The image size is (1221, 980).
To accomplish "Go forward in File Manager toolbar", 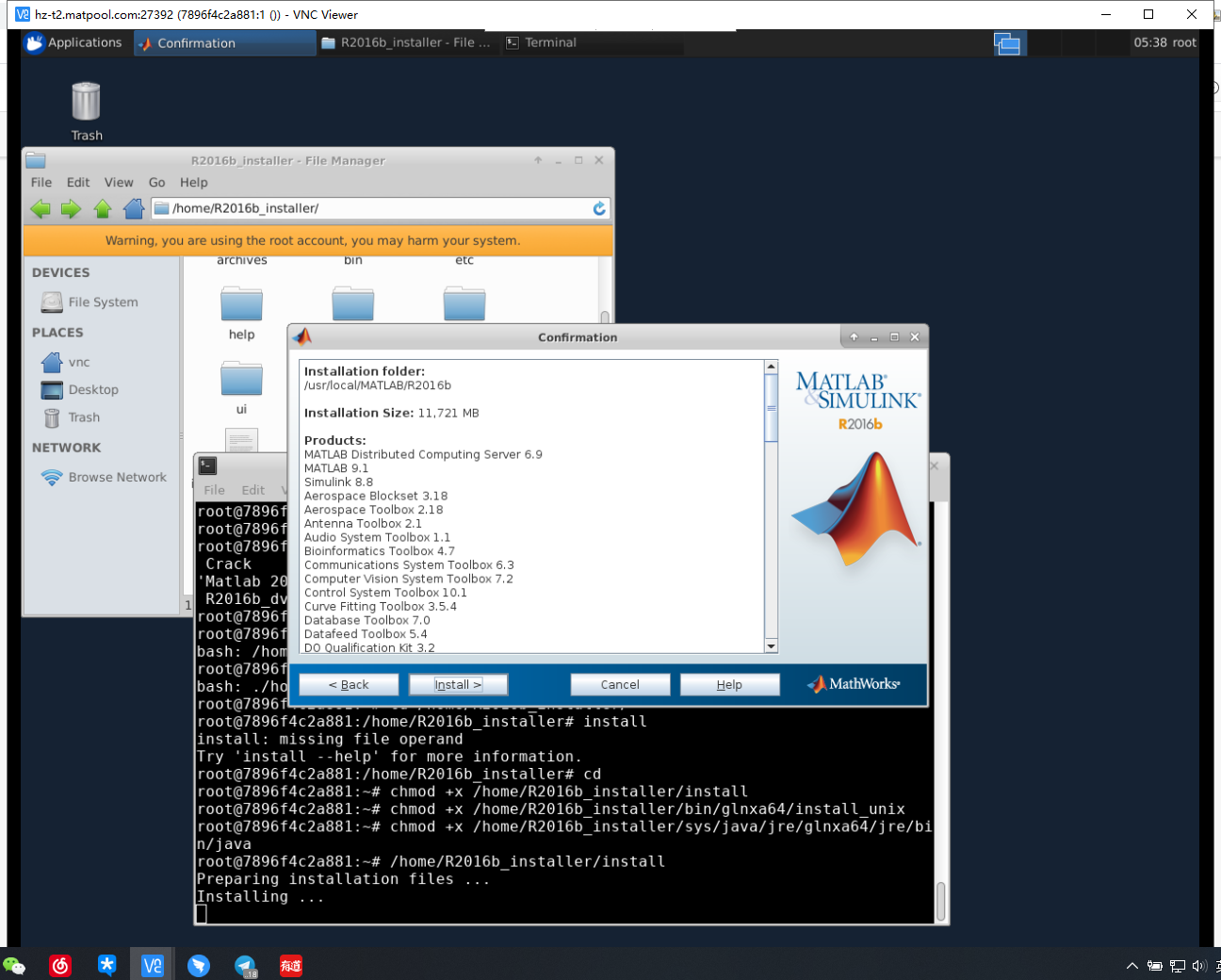I will [72, 208].
